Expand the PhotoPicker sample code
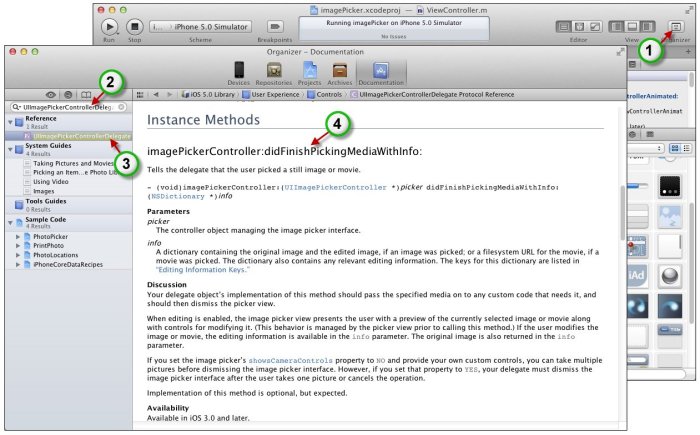Viewport: 700px width, 435px height. pos(18,237)
